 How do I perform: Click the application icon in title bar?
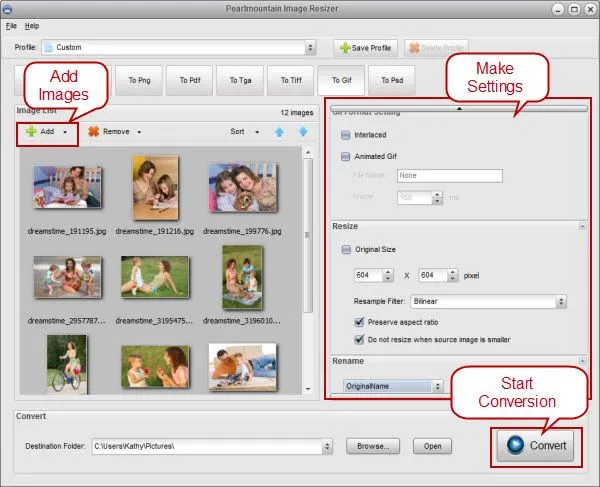(x=7, y=9)
